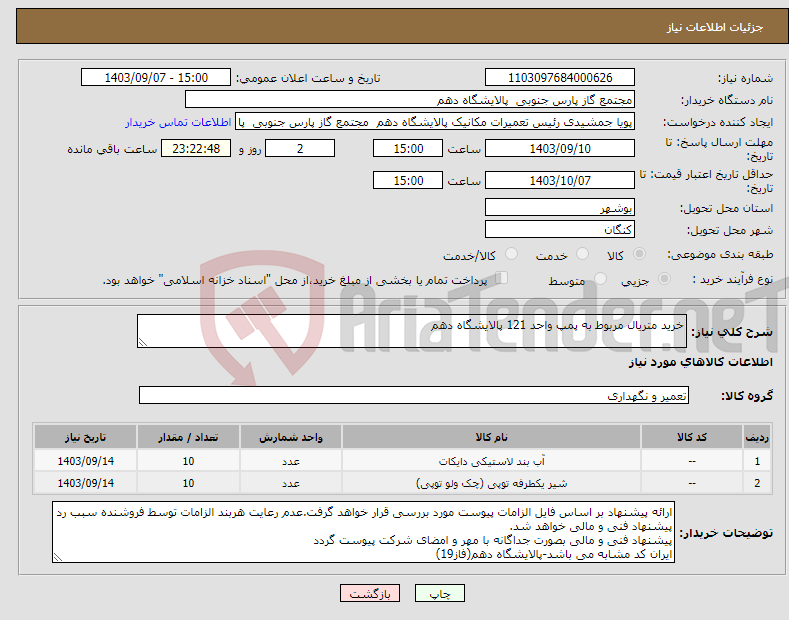Select the کالا radio button
The height and width of the screenshot is (620, 789).
click(x=639, y=254)
